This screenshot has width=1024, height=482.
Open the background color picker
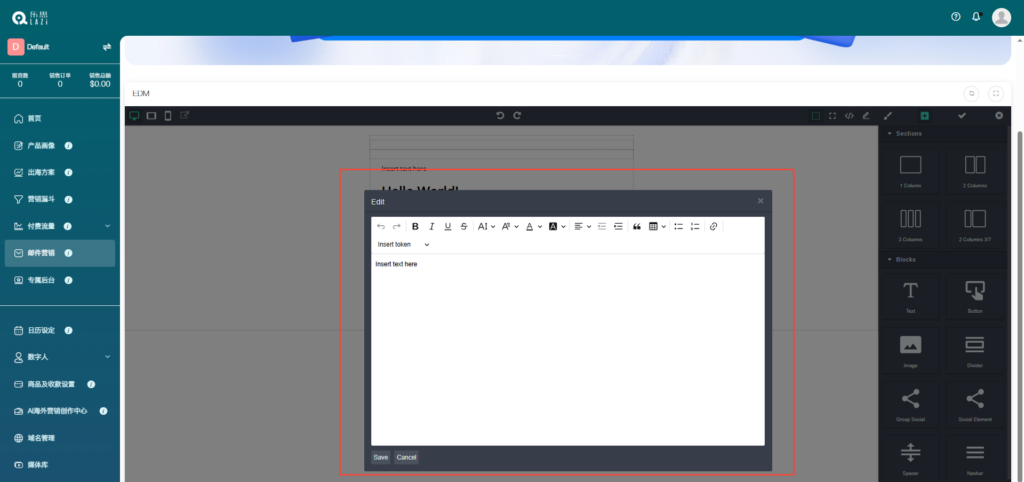pos(557,227)
